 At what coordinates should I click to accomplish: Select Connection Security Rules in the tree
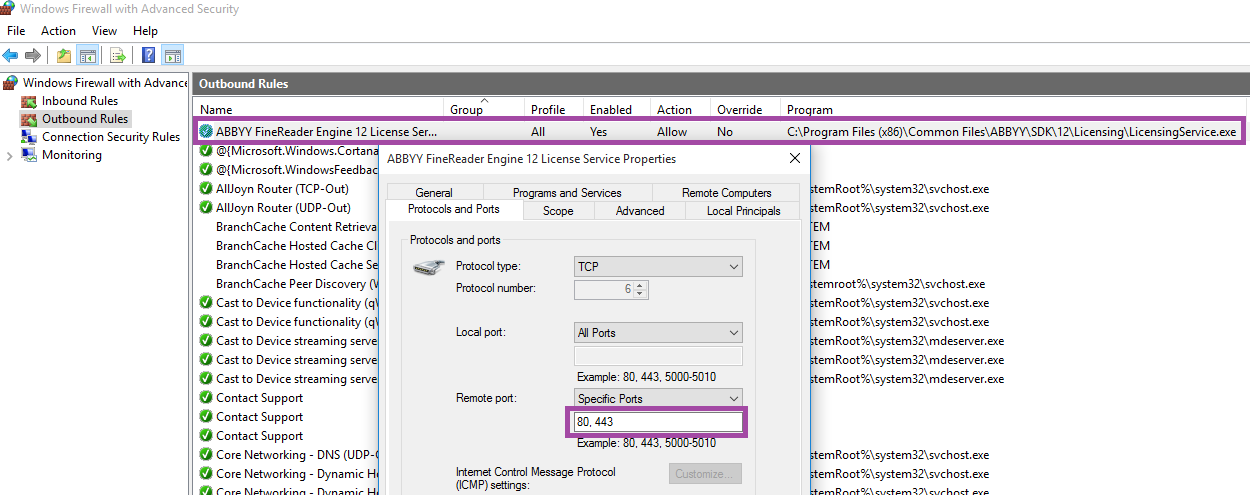pyautogui.click(x=111, y=137)
